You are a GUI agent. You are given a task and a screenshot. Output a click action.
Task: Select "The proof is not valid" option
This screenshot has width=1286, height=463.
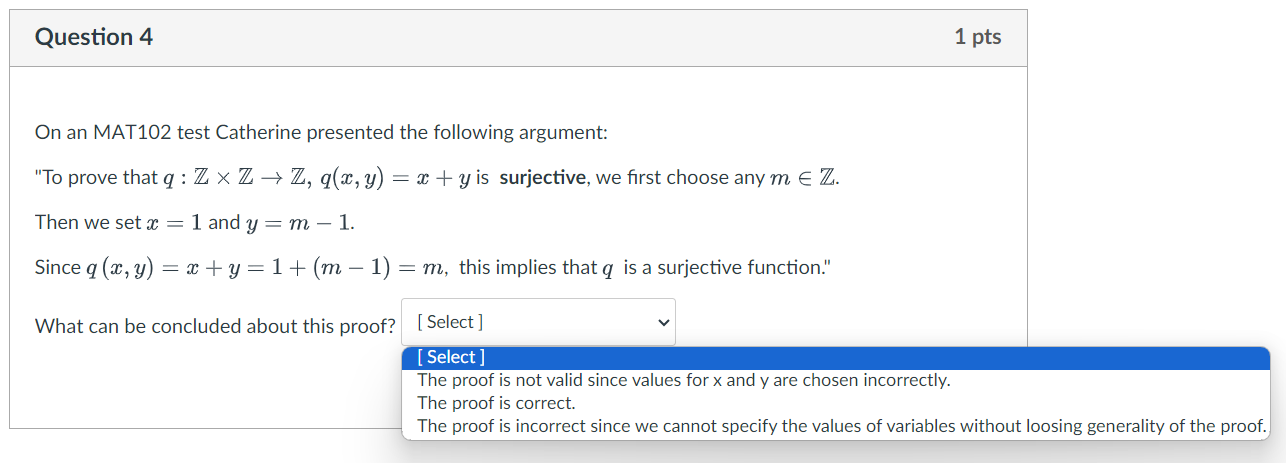(x=683, y=381)
